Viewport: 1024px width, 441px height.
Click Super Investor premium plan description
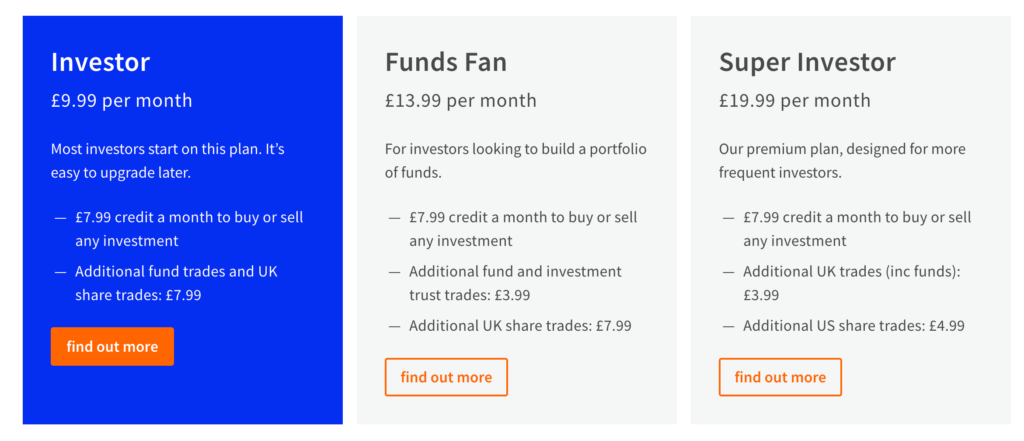pyautogui.click(x=842, y=161)
